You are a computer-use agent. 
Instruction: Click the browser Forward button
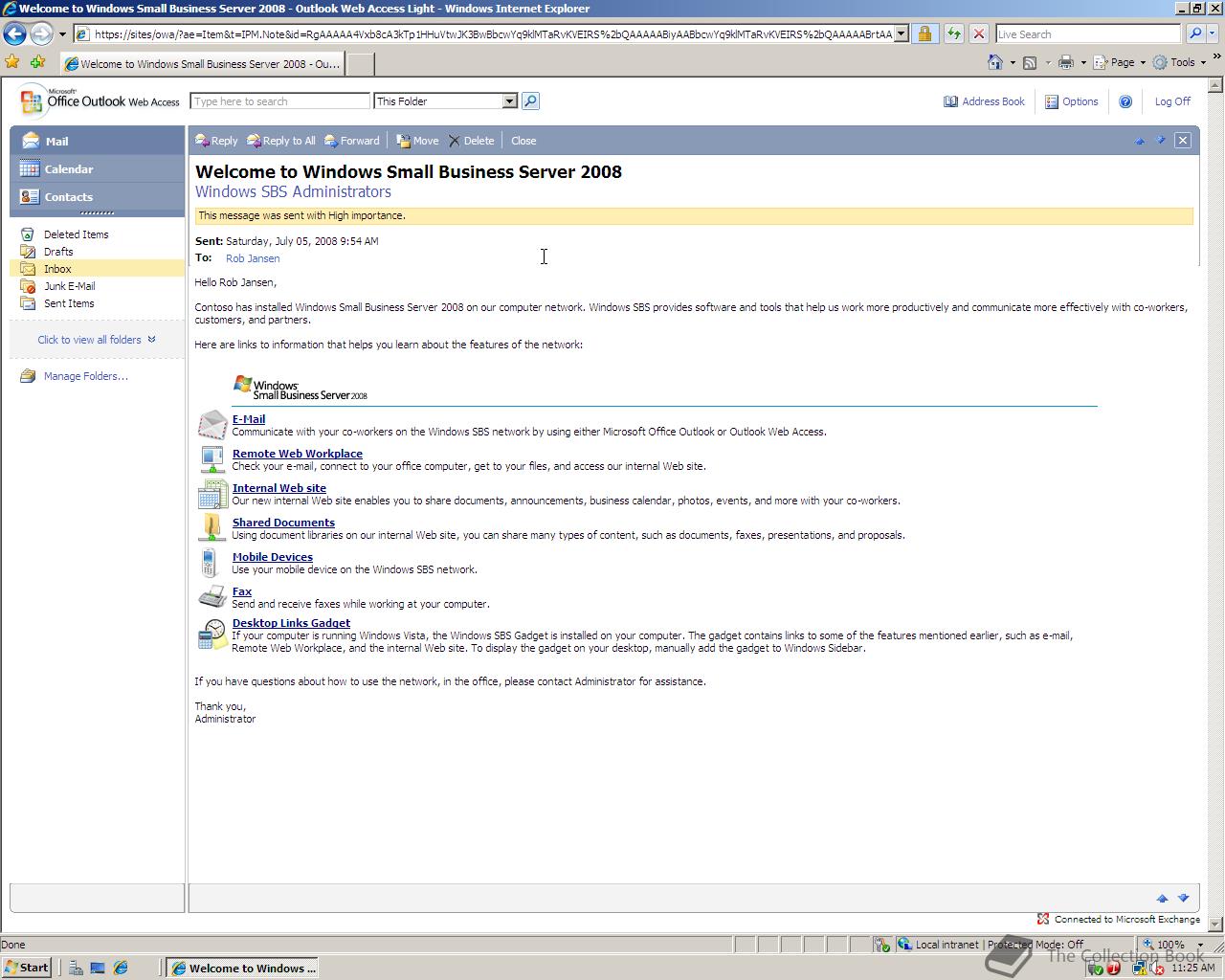[41, 33]
